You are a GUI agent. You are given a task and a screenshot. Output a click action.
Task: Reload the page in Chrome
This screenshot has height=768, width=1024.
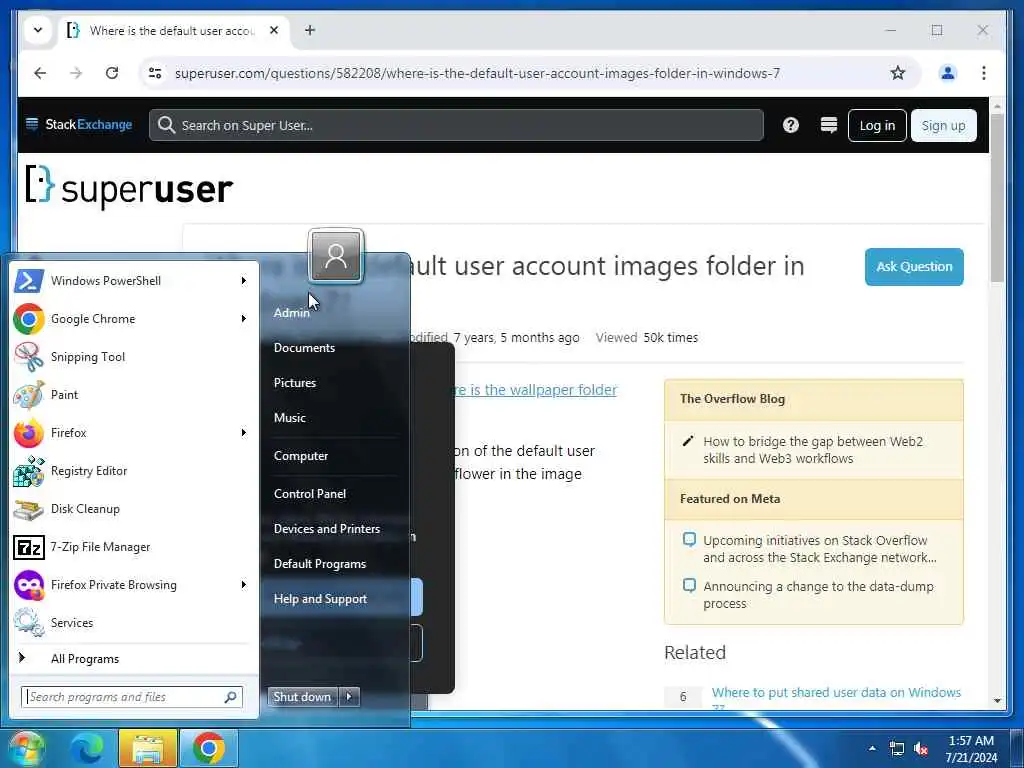(112, 73)
